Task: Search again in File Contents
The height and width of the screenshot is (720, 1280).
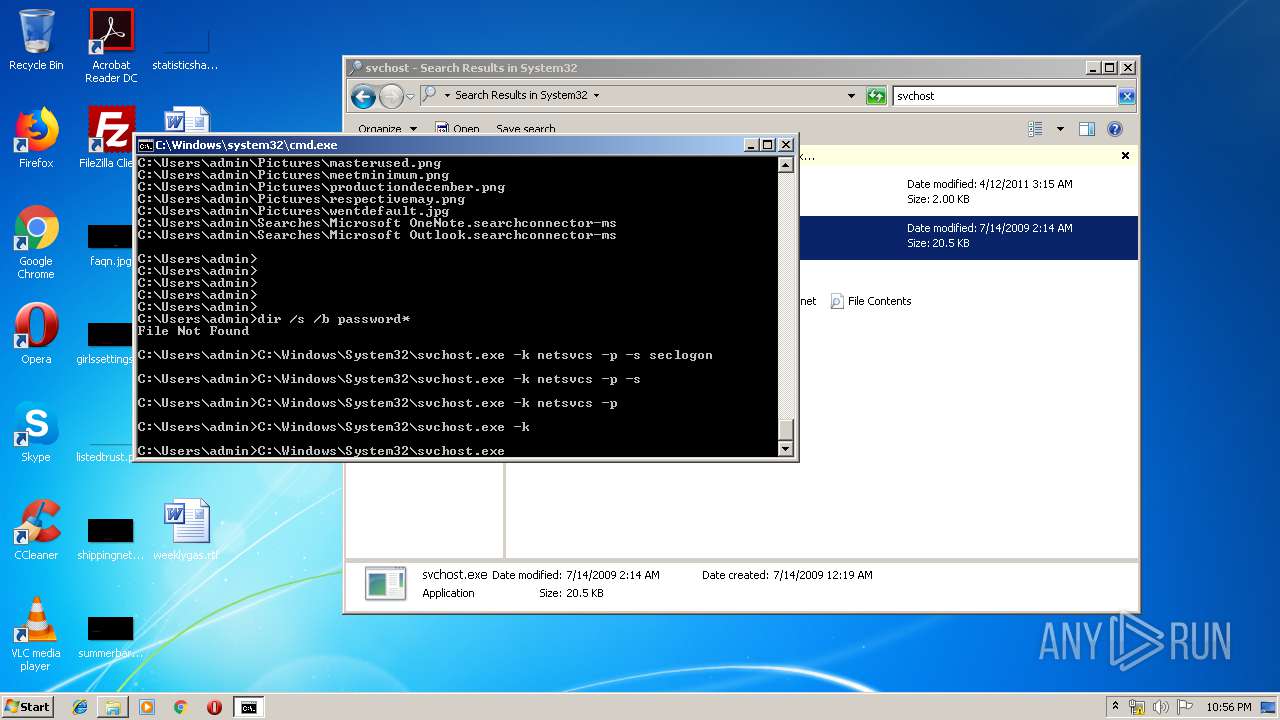Action: pyautogui.click(x=871, y=301)
